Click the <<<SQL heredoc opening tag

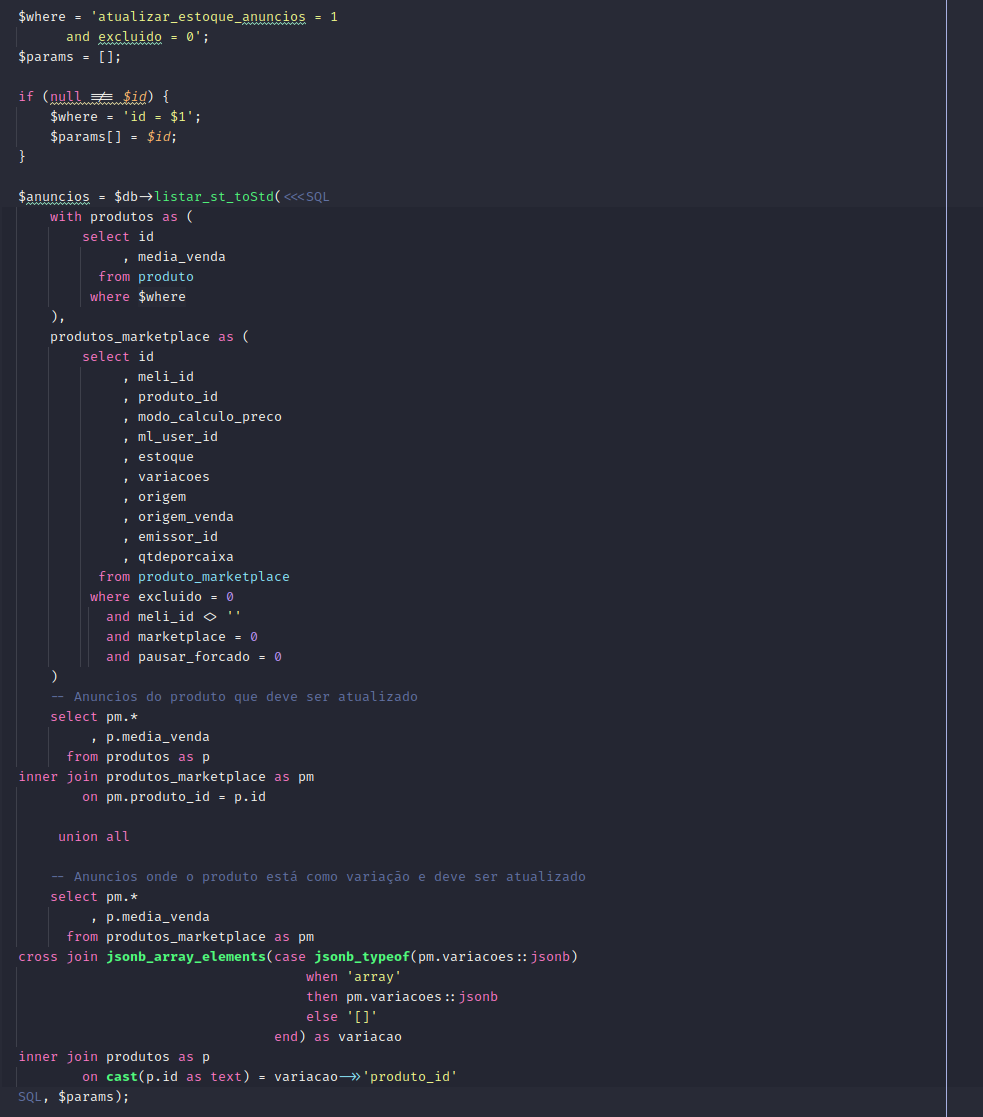point(306,197)
